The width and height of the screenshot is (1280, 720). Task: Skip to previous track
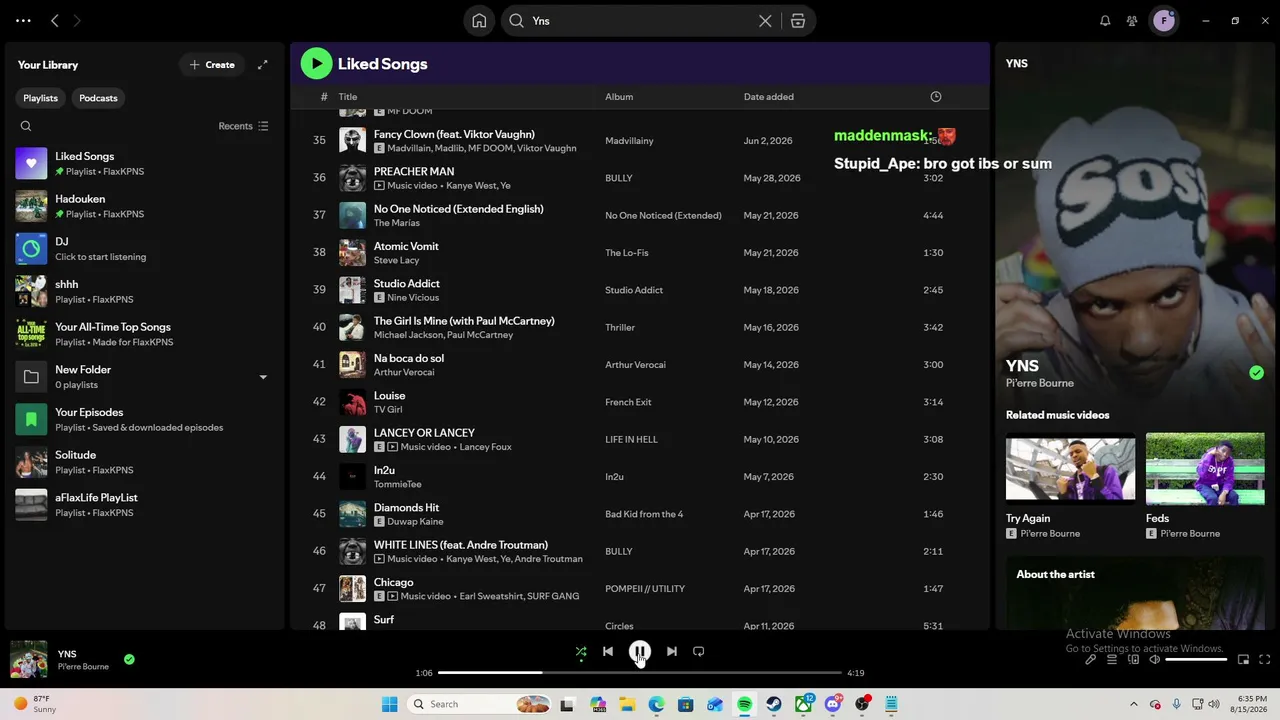608,652
